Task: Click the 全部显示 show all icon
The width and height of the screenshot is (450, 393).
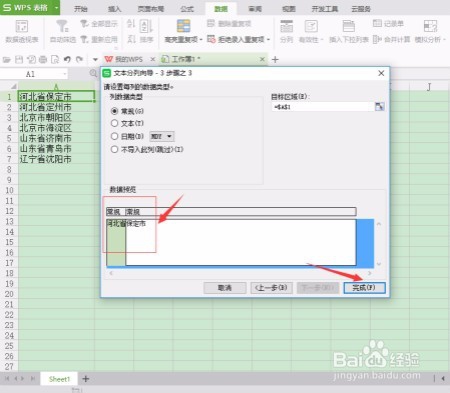Action: [84, 23]
